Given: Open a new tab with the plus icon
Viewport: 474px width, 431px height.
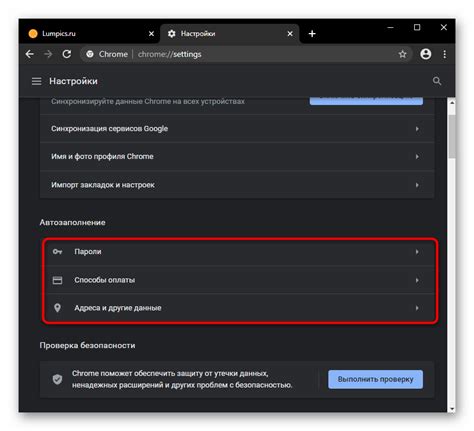Looking at the screenshot, I should (x=312, y=34).
